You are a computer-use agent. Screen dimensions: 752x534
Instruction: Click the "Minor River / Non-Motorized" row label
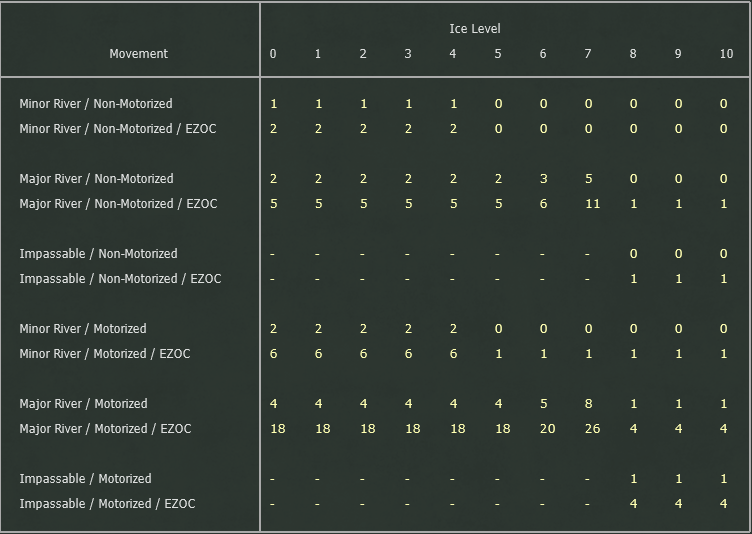[x=96, y=104]
